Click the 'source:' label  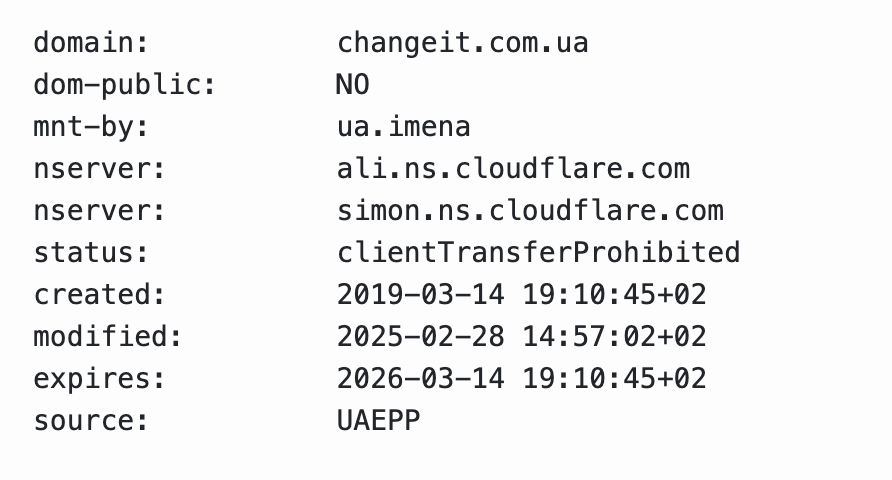91,421
